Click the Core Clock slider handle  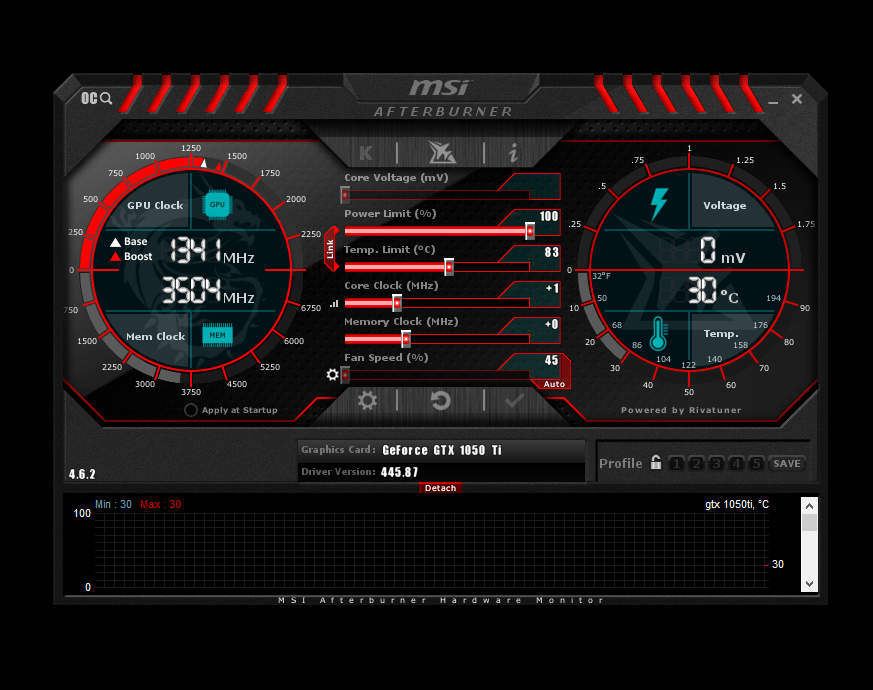(397, 303)
